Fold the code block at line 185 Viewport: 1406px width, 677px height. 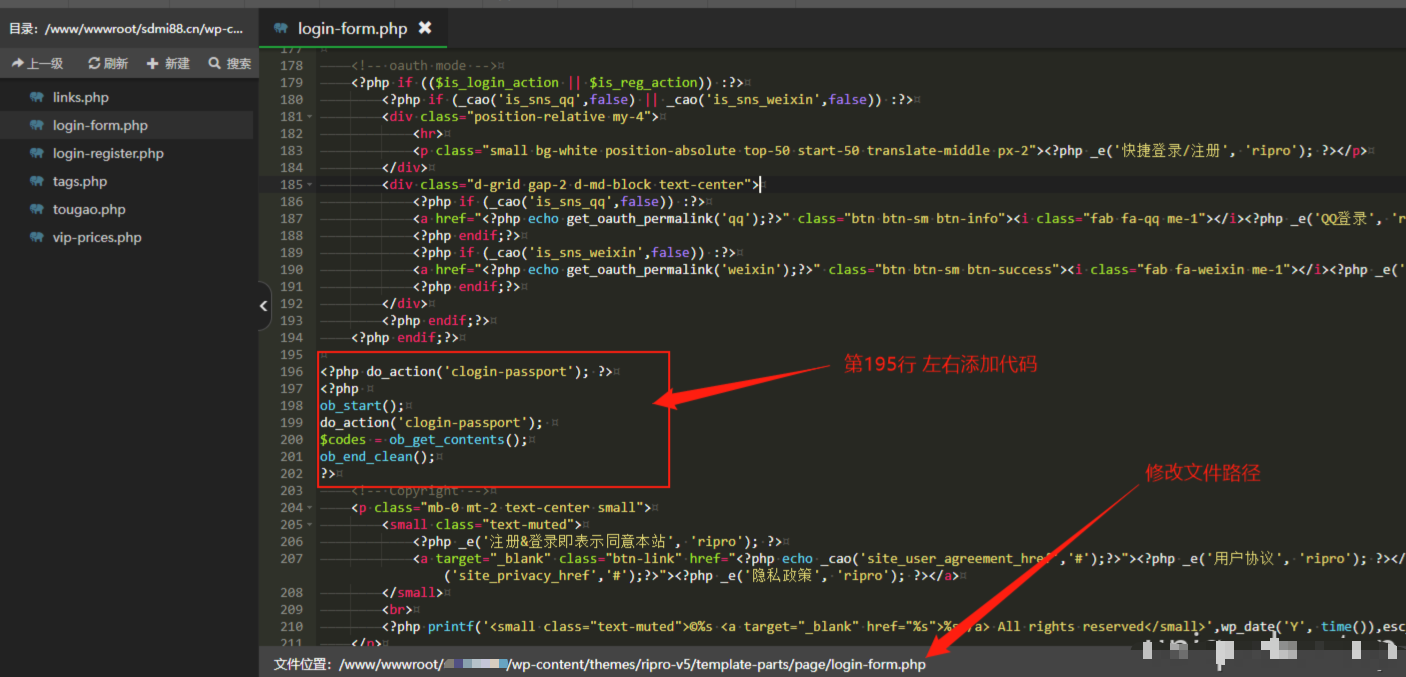310,185
